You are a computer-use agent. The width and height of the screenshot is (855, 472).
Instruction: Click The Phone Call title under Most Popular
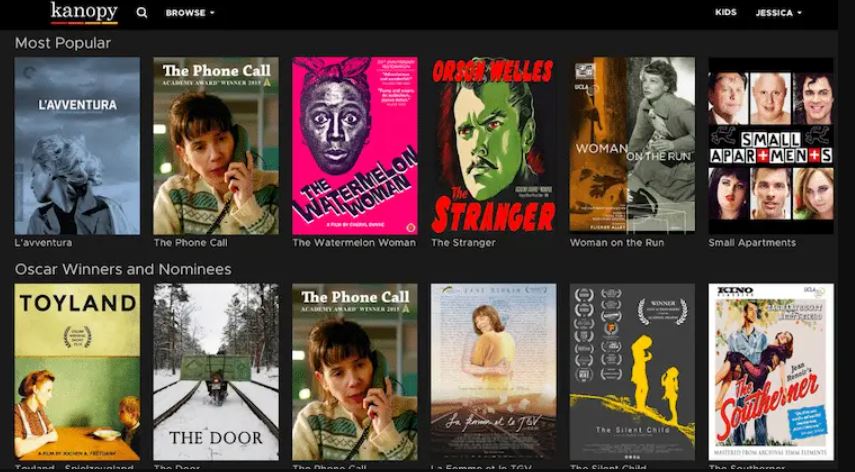pyautogui.click(x=190, y=243)
